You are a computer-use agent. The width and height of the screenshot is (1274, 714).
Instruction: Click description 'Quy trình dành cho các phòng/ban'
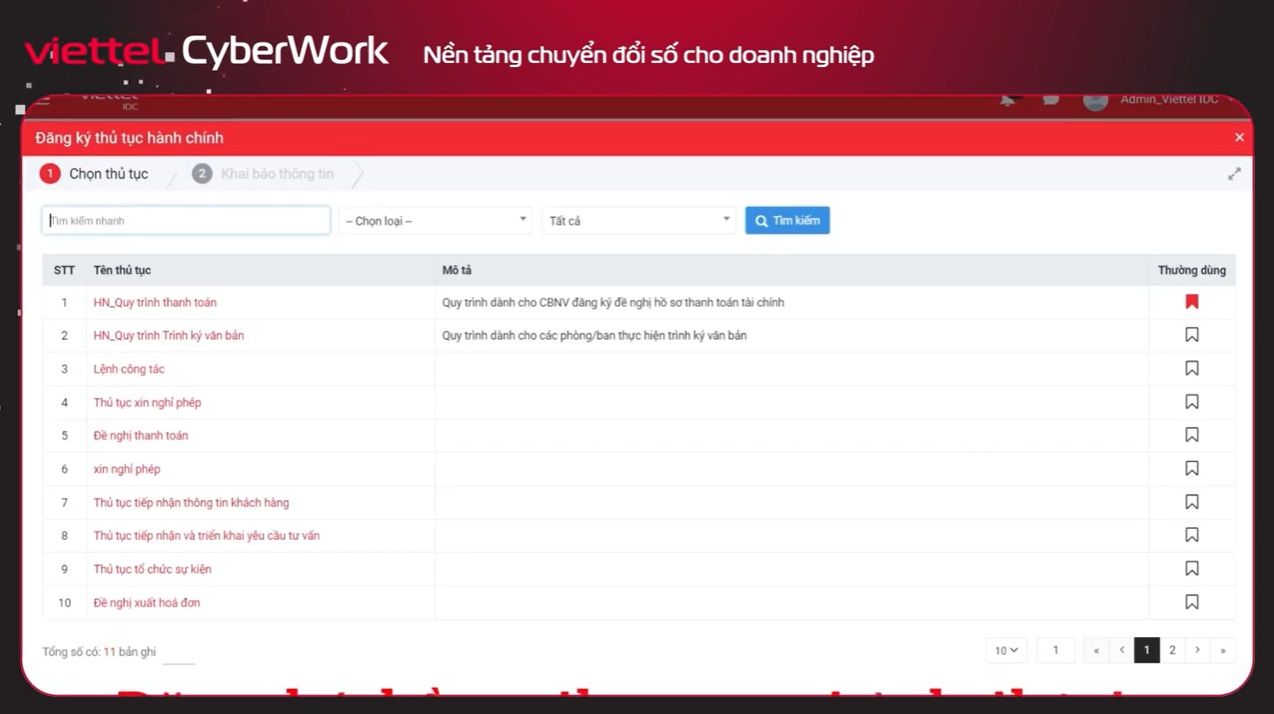(x=594, y=335)
